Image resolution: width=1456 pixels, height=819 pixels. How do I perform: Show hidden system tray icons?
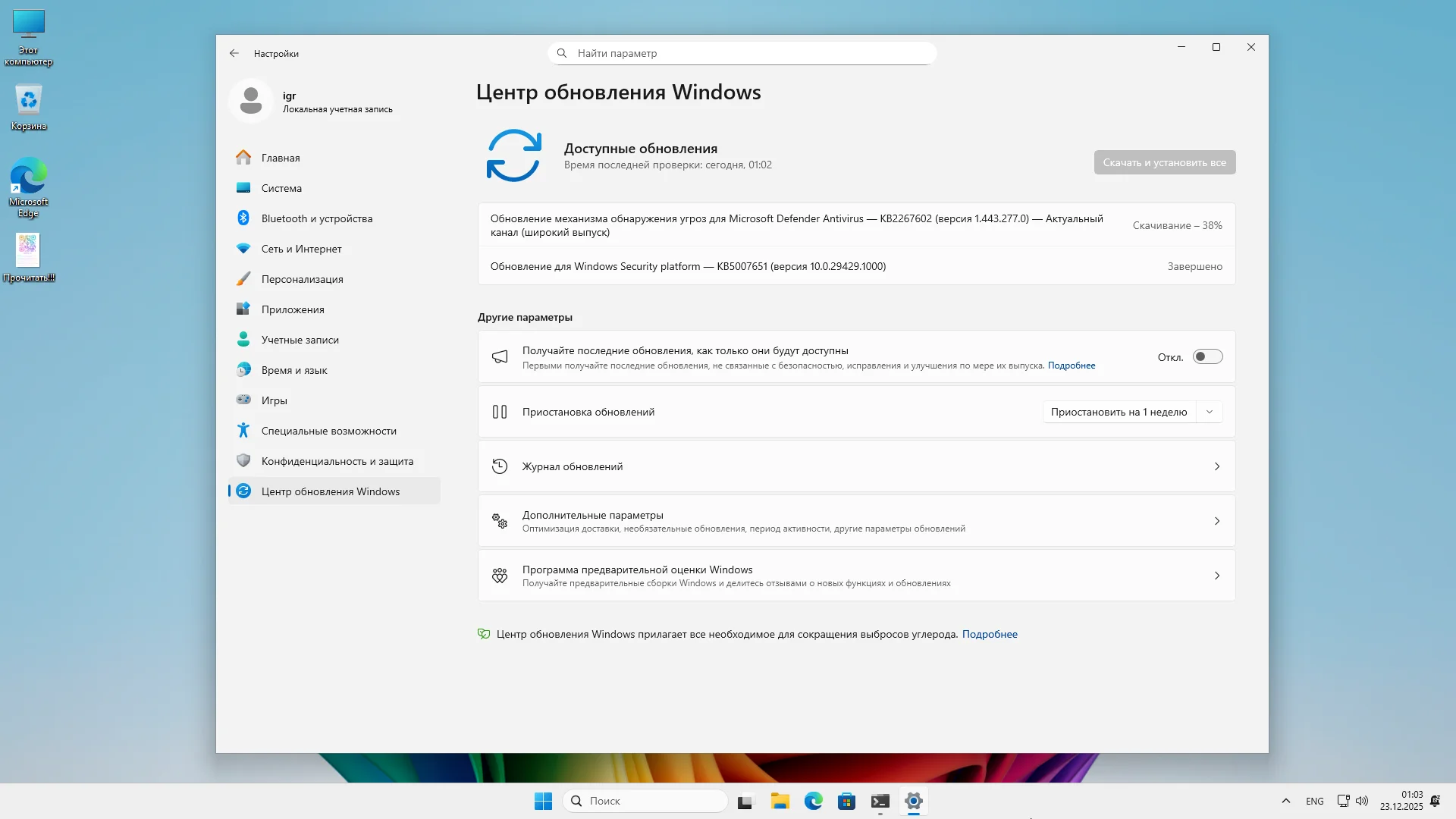[x=1285, y=801]
